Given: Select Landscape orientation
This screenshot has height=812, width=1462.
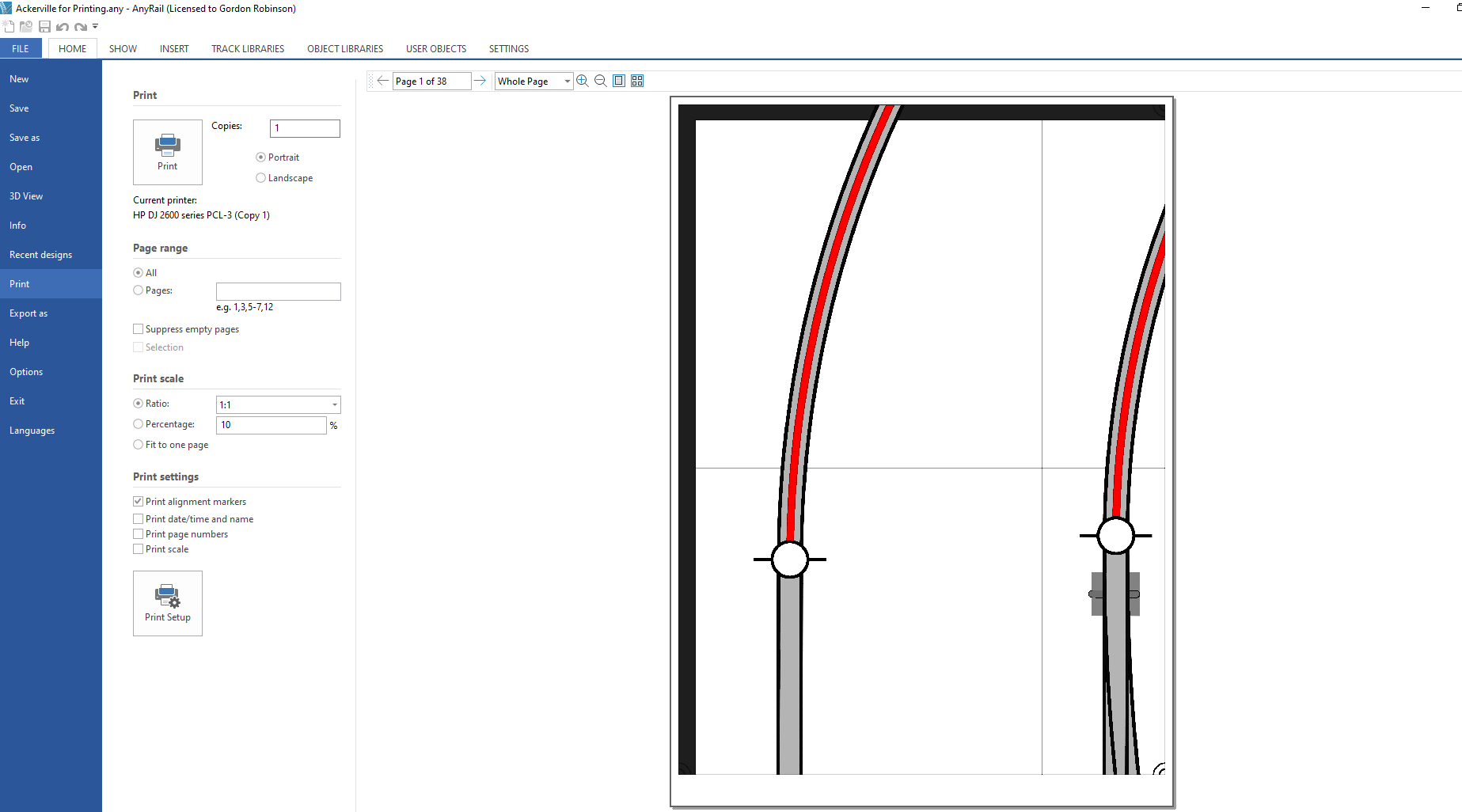Looking at the screenshot, I should coord(261,178).
